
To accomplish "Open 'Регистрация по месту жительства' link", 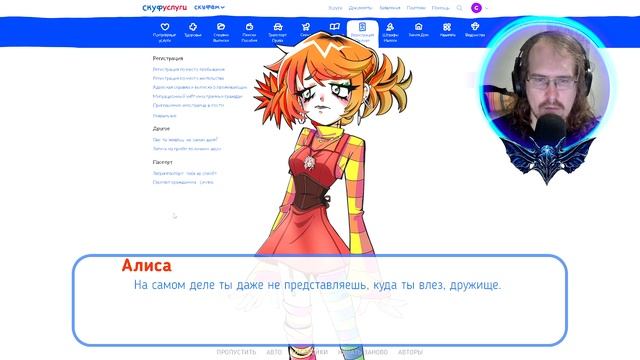I will (x=188, y=78).
